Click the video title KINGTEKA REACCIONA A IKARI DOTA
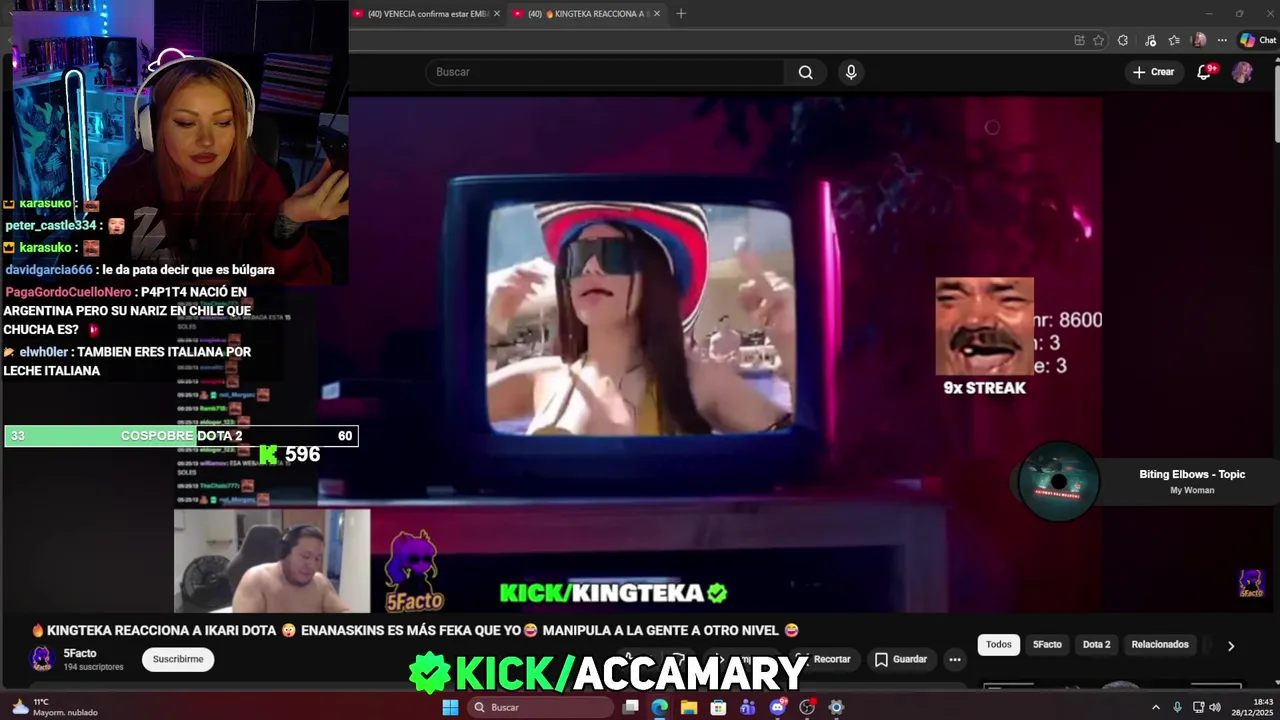 [x=415, y=630]
